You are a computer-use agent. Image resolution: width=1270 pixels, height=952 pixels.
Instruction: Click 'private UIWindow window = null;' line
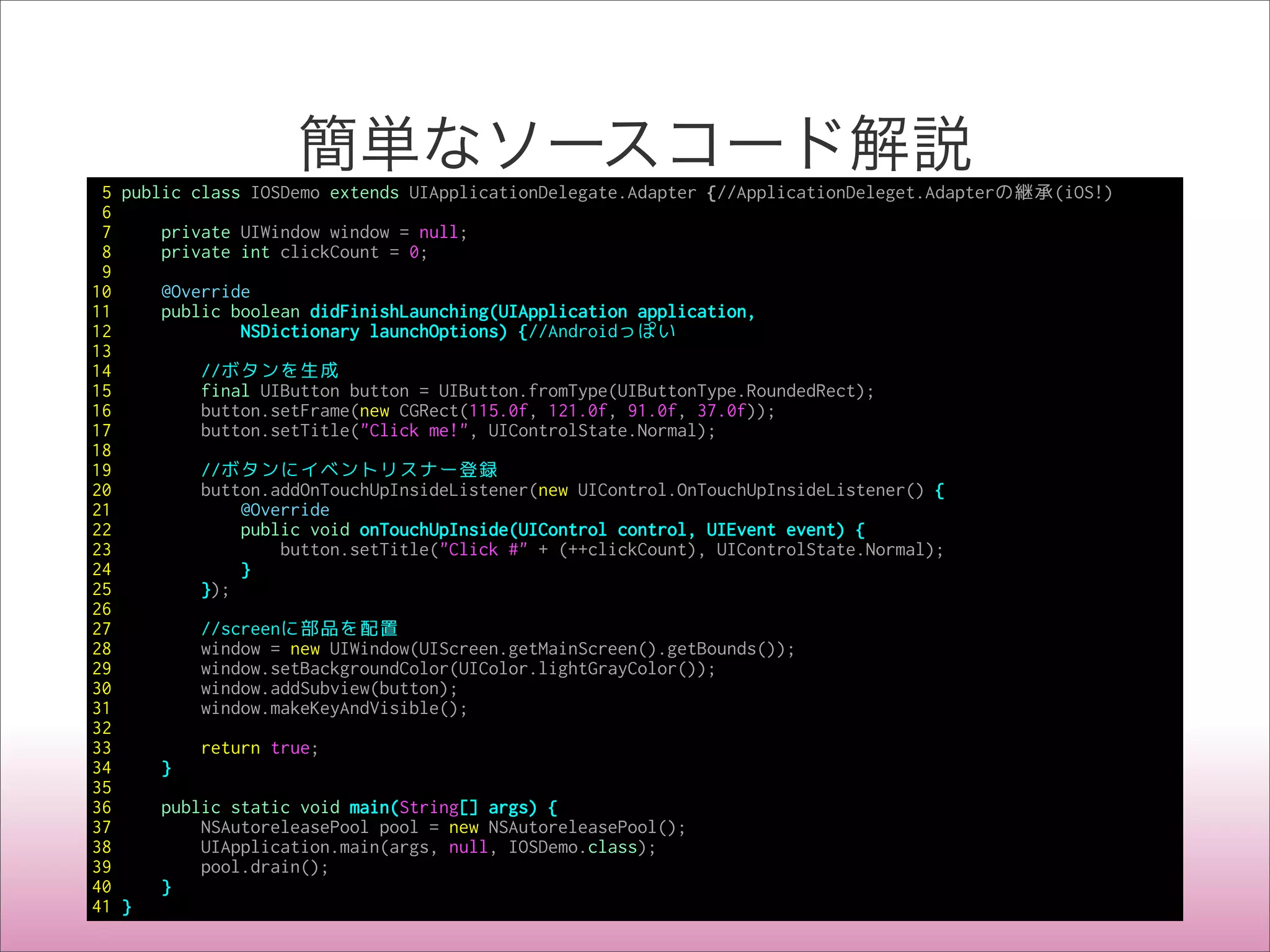(314, 232)
